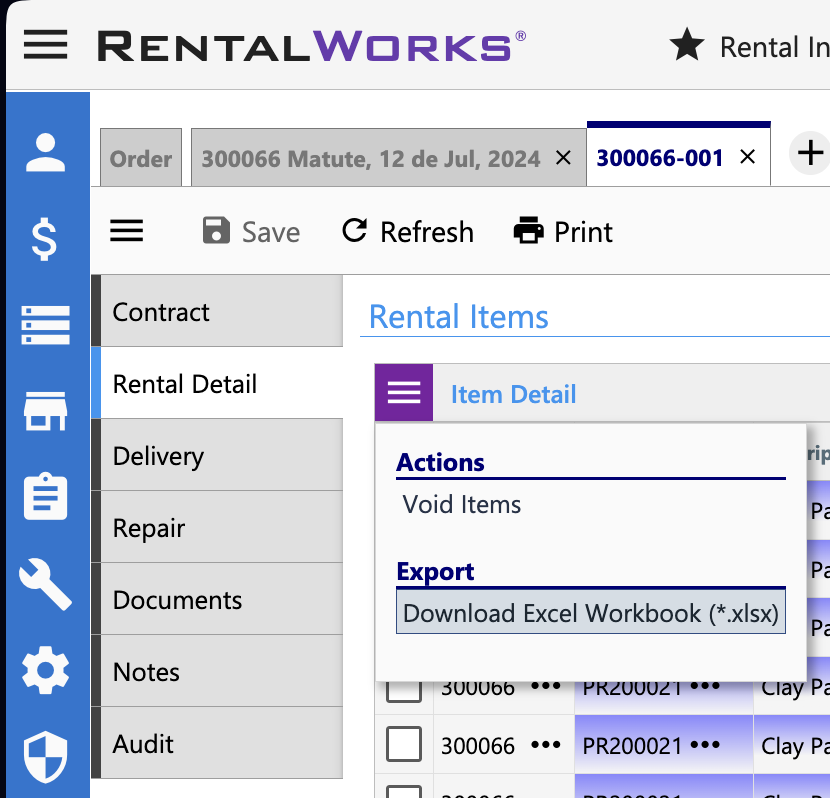Open the clipboard icon in the sidebar
This screenshot has width=830, height=798.
point(46,496)
